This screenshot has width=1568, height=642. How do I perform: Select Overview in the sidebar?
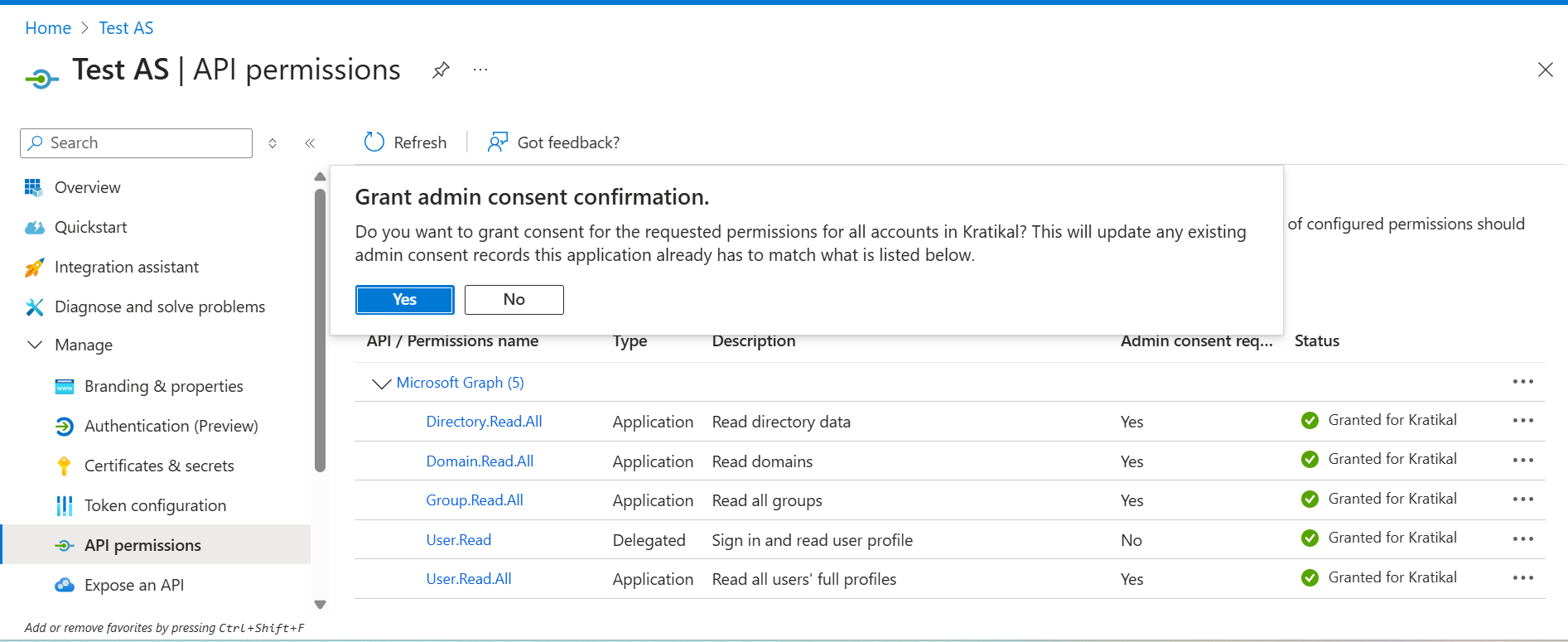(x=87, y=187)
